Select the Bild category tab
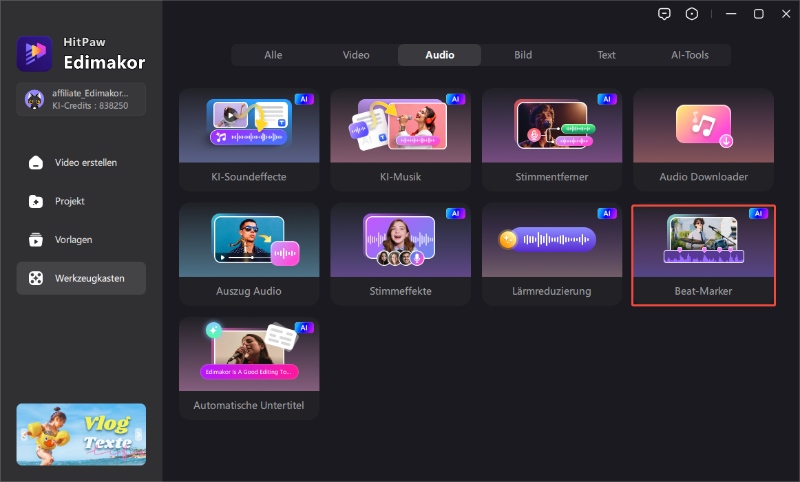The width and height of the screenshot is (800, 482). [x=523, y=55]
